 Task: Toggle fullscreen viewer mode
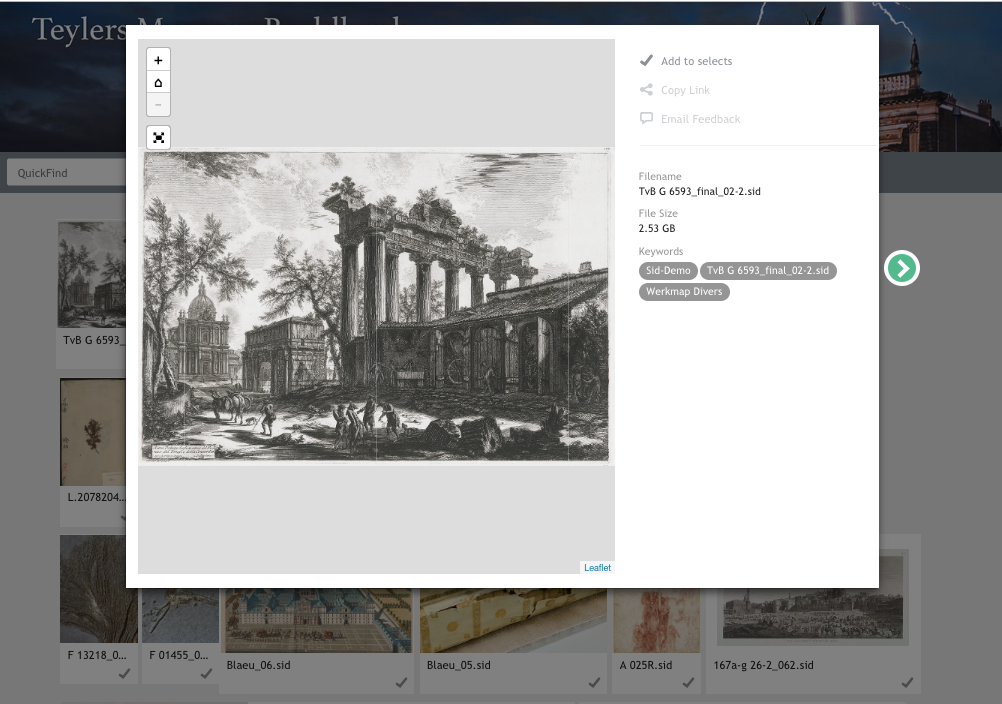pyautogui.click(x=158, y=137)
